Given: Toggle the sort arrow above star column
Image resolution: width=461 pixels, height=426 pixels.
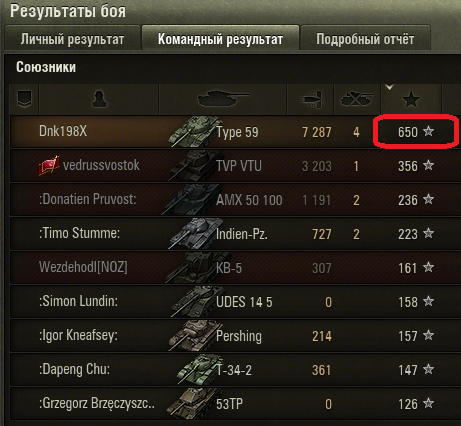Looking at the screenshot, I should 389,87.
